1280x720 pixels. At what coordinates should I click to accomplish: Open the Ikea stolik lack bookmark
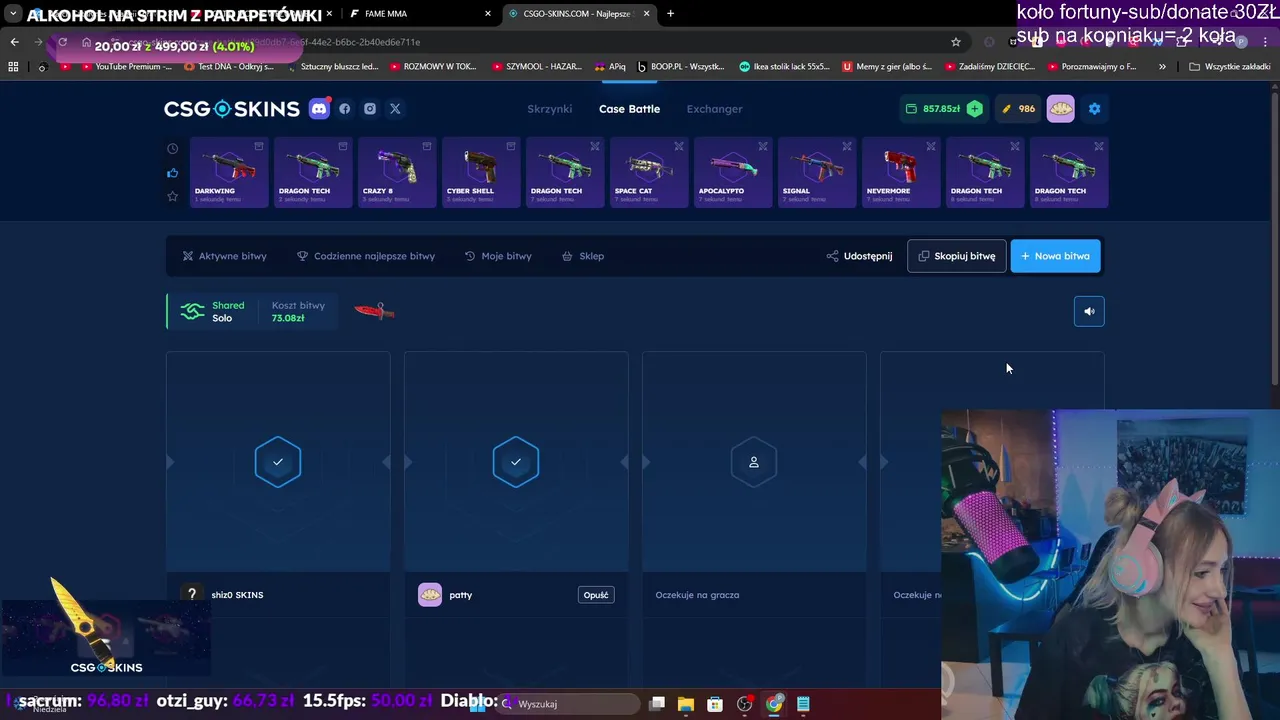click(x=784, y=67)
